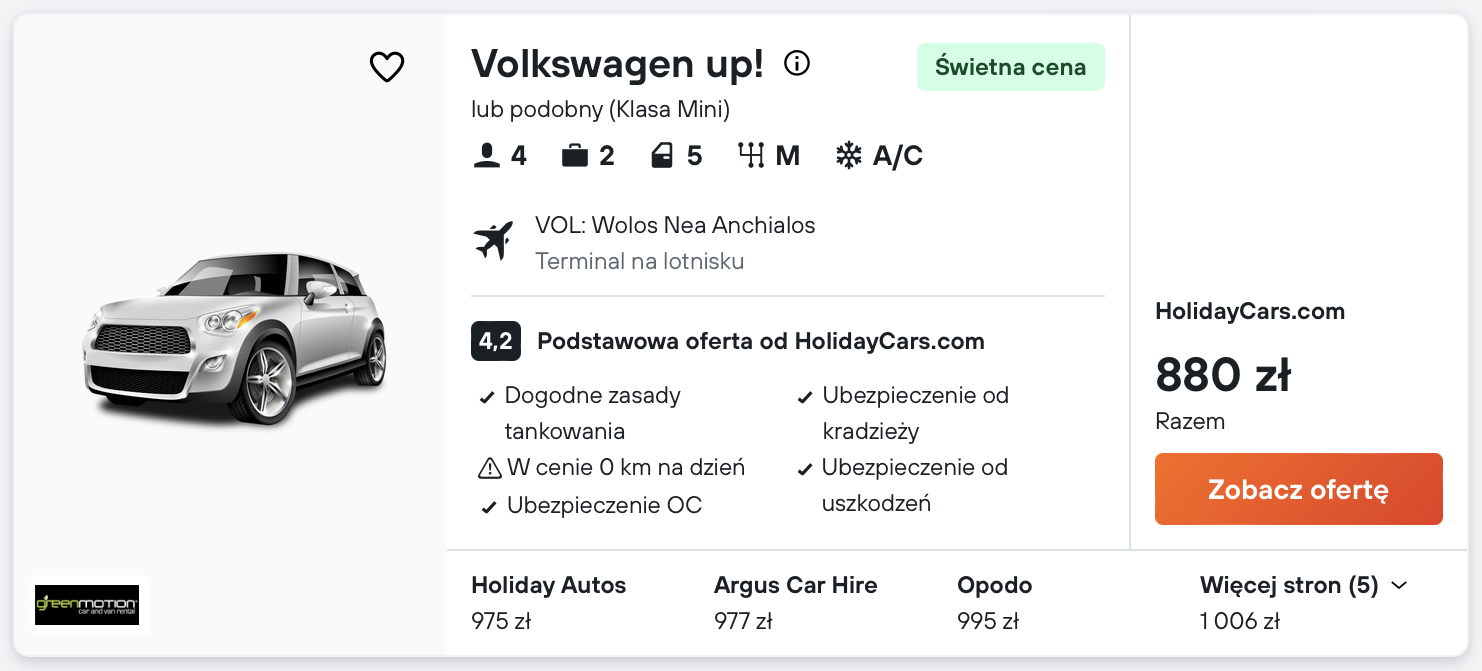Click the passenger seats icon
Image resolution: width=1482 pixels, height=671 pixels.
pos(487,156)
